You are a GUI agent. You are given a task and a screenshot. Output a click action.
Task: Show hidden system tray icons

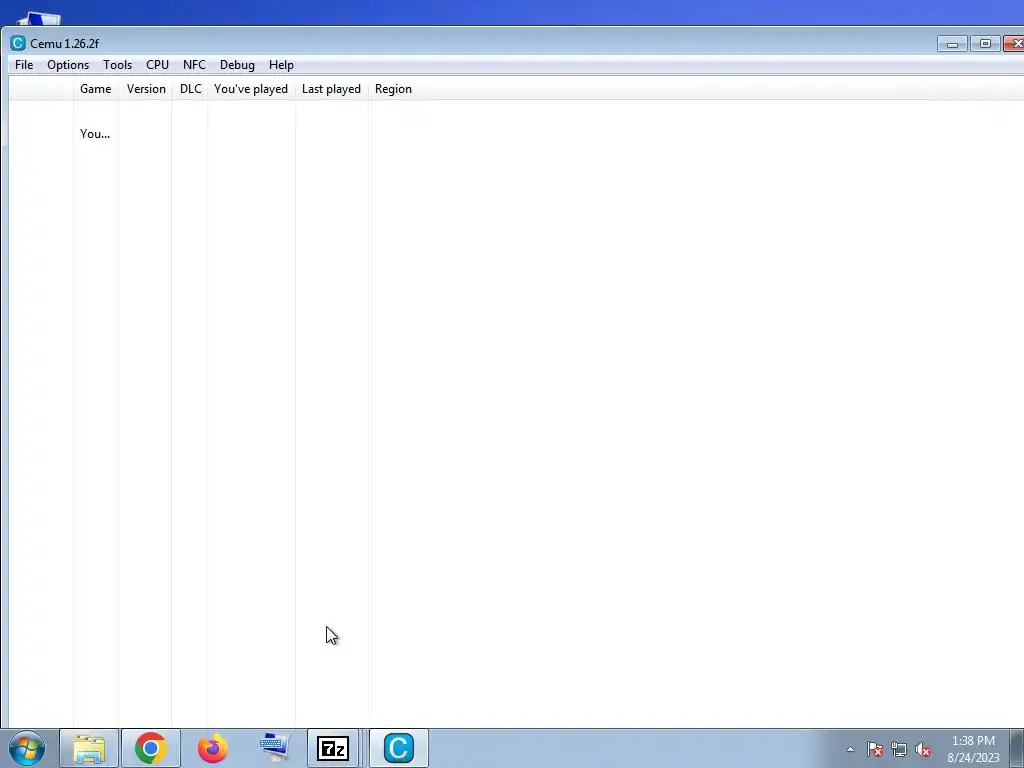tap(850, 749)
